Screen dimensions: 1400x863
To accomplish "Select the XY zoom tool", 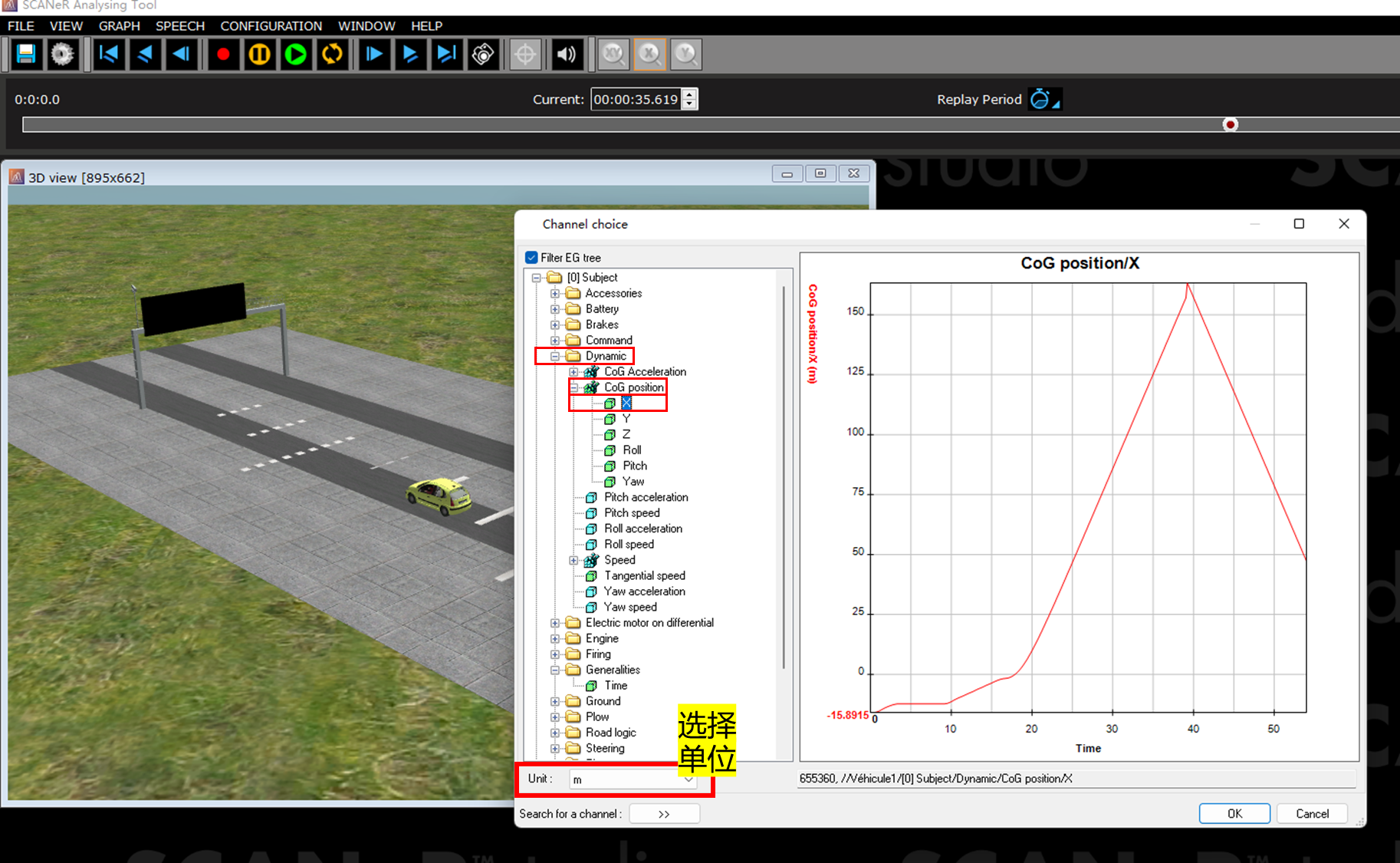I will 613,54.
